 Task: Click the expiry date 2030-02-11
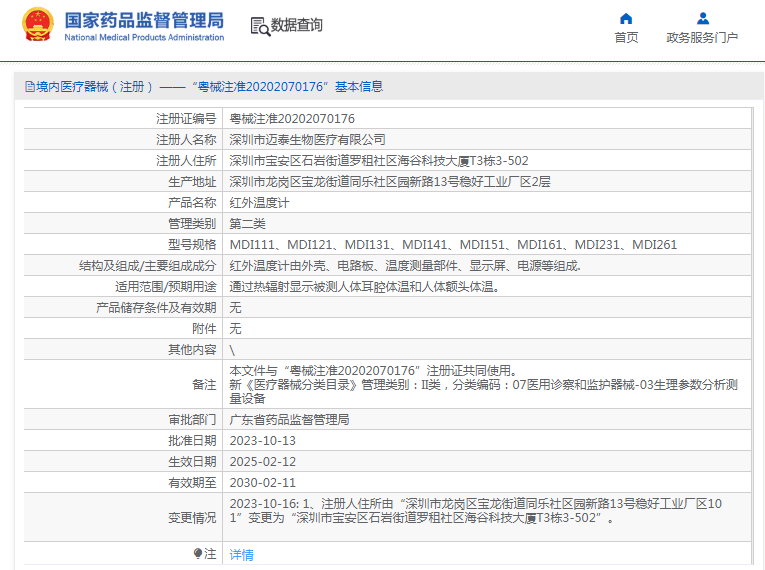[263, 482]
